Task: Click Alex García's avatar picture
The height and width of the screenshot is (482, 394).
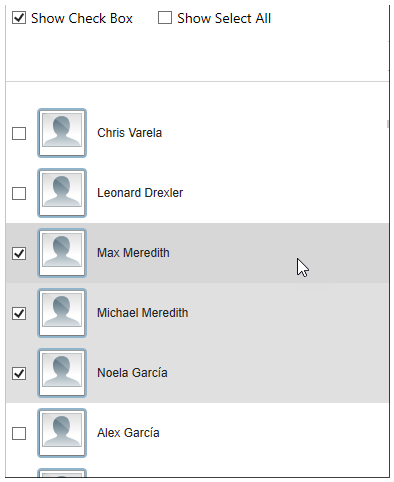Action: (x=62, y=433)
